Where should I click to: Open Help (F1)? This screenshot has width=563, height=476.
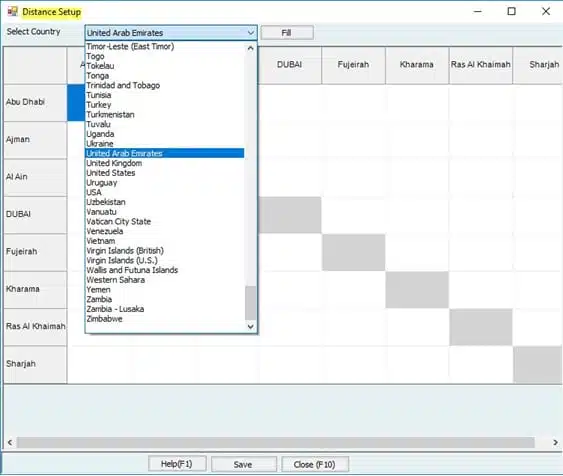click(x=177, y=464)
